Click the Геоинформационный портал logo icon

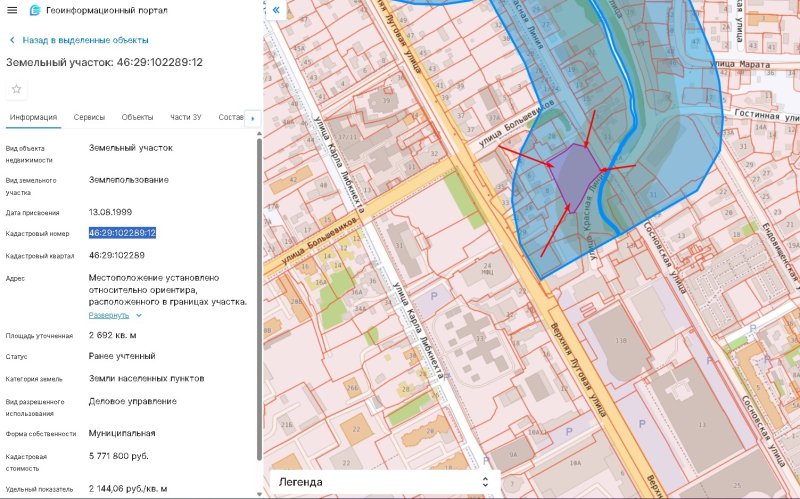point(36,10)
